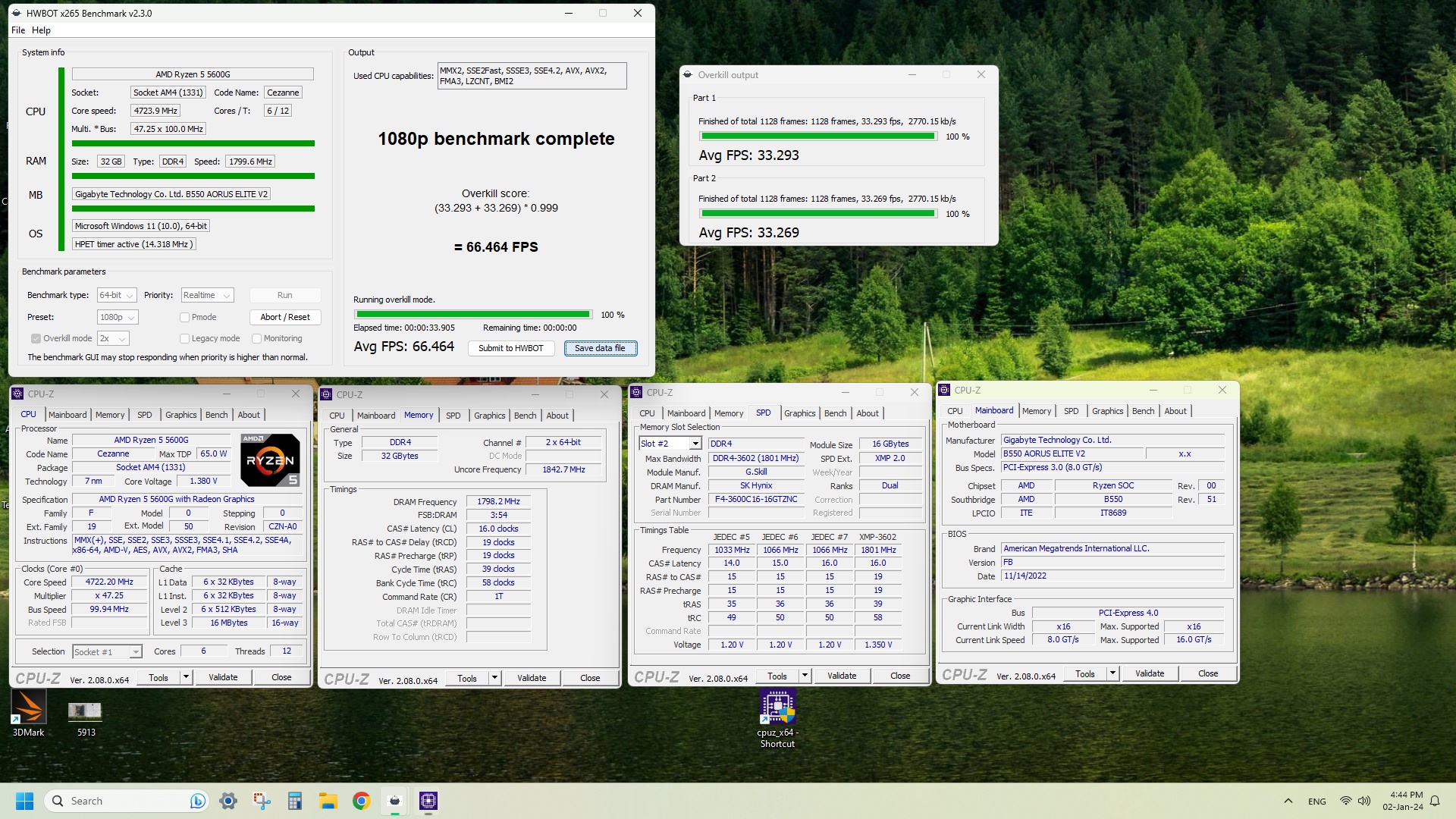Switch to Graphics tab in CPU-Z SPD window
This screenshot has height=819, width=1456.
[800, 413]
